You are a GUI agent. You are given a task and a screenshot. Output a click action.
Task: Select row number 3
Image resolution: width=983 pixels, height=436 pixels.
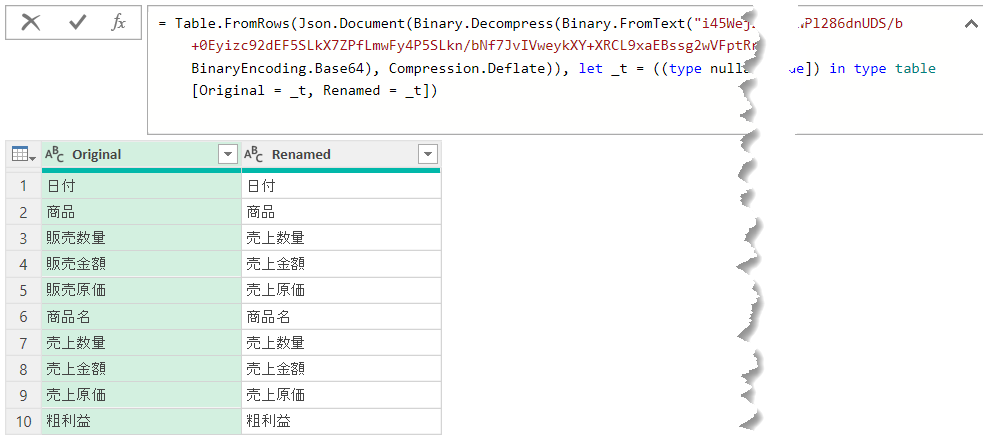[24, 238]
